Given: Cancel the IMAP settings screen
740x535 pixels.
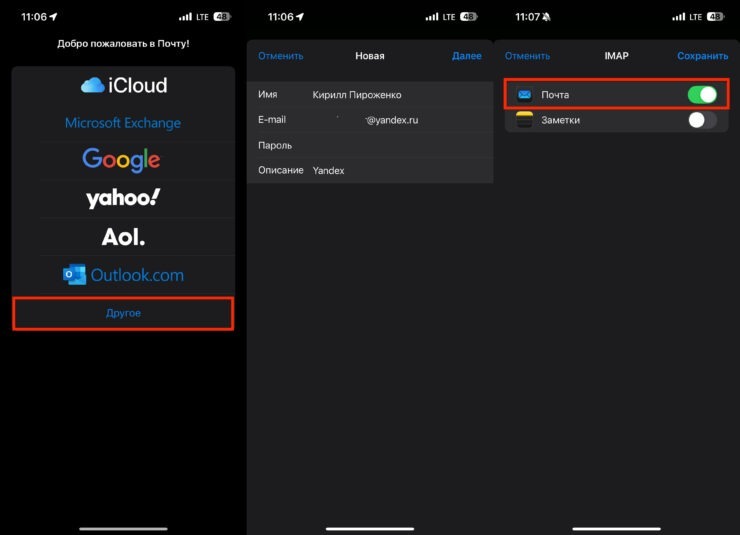Looking at the screenshot, I should tap(527, 56).
